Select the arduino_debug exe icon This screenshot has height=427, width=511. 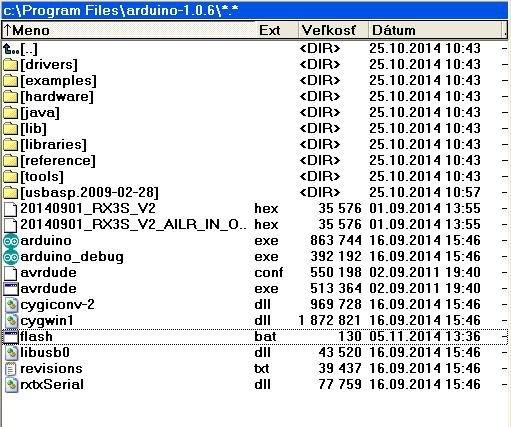click(11, 257)
